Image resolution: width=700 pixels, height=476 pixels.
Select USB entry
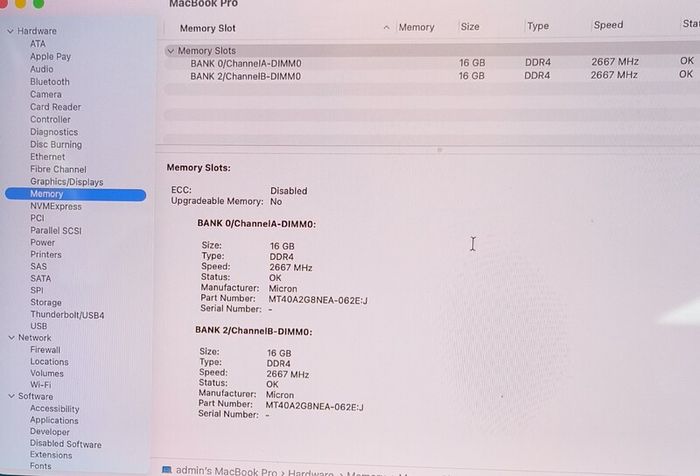point(38,326)
